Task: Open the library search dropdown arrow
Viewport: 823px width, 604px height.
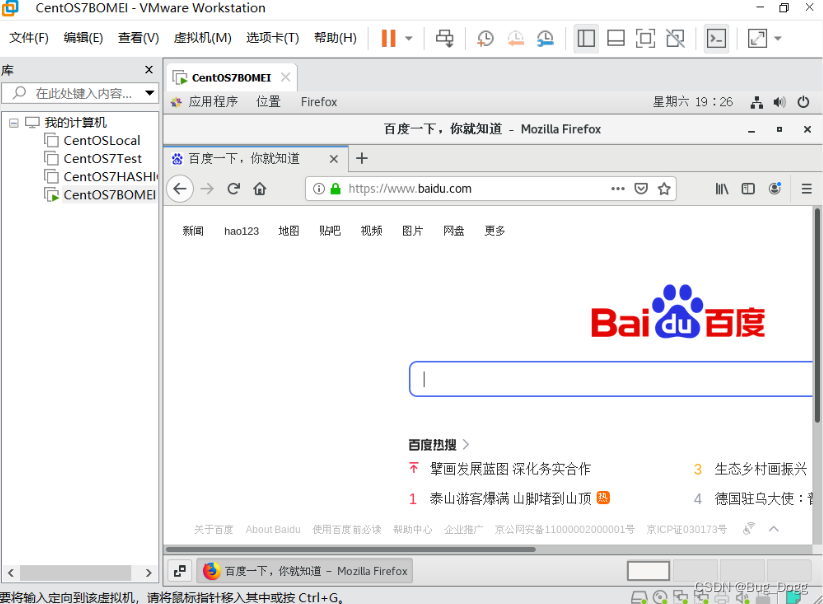Action: (150, 93)
